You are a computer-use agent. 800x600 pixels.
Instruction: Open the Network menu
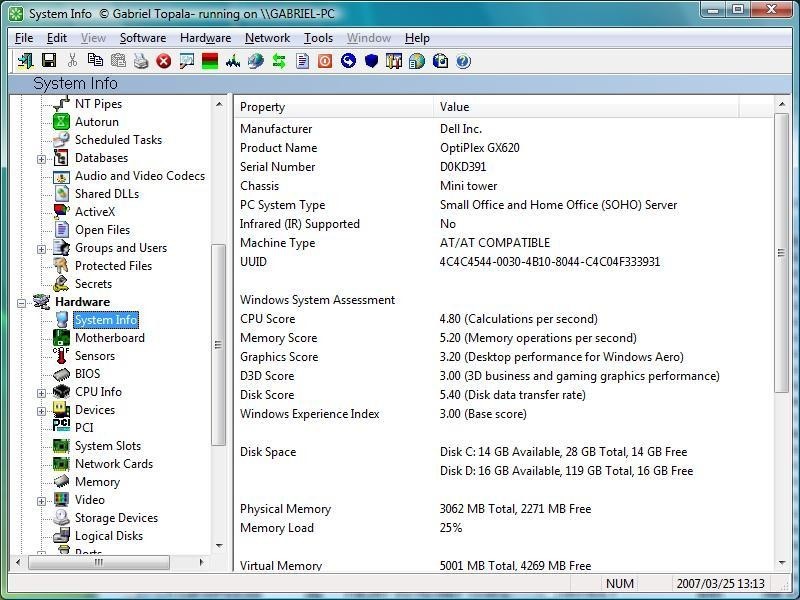tap(267, 38)
